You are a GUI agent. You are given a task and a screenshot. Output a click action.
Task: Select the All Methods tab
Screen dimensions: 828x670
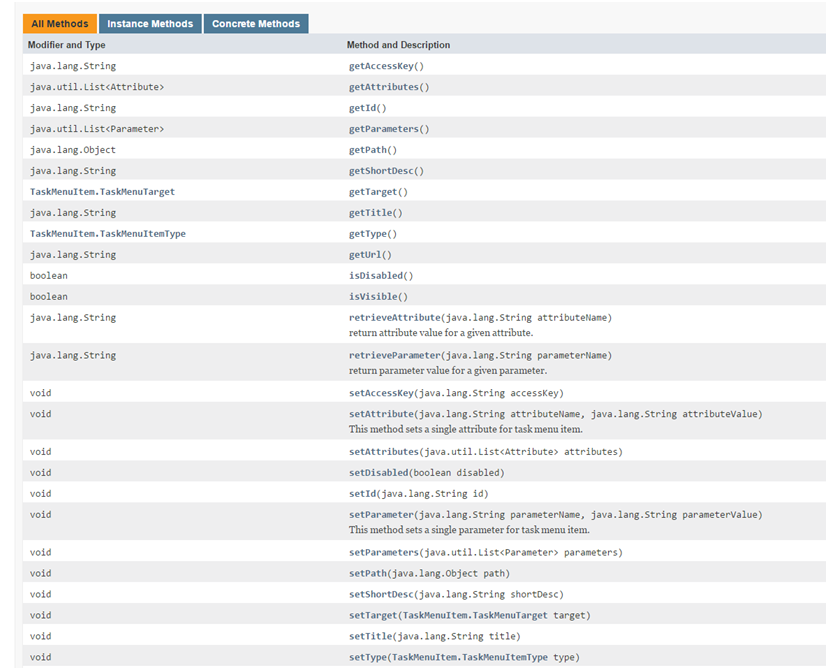click(57, 23)
